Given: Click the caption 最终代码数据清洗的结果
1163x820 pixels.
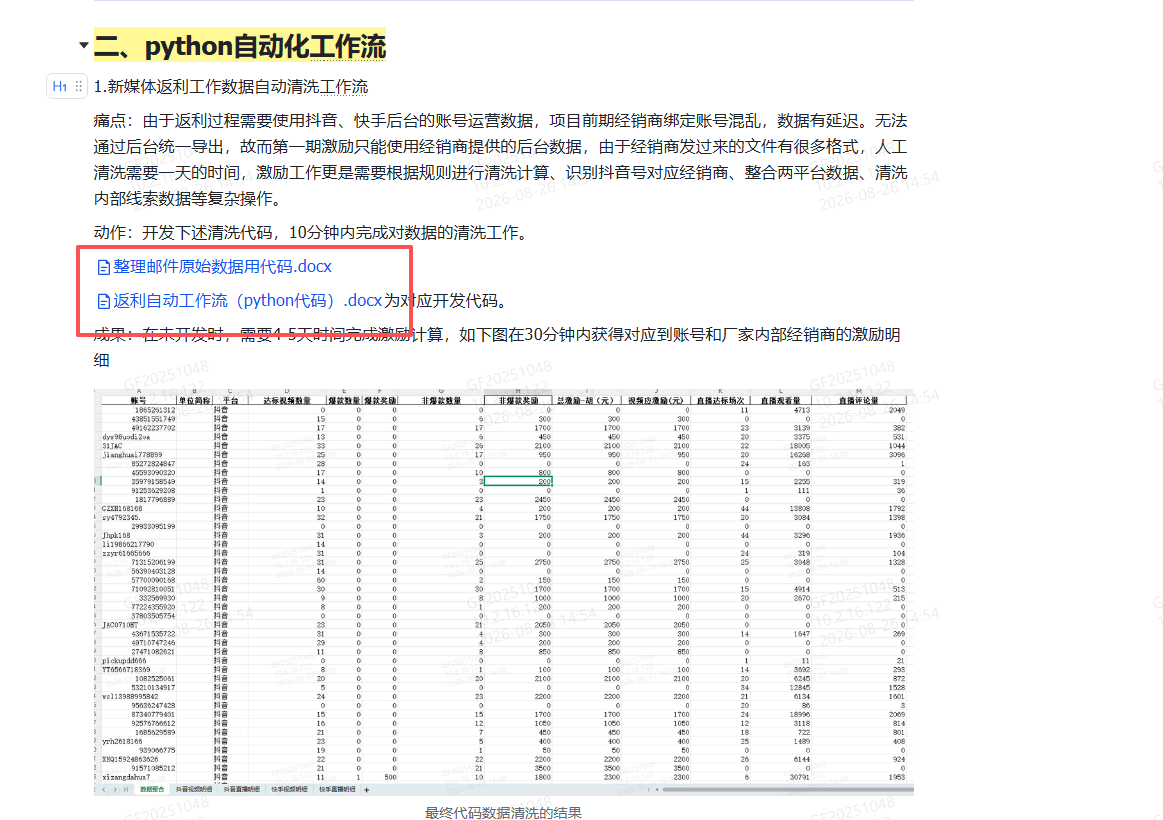Looking at the screenshot, I should coord(503,813).
